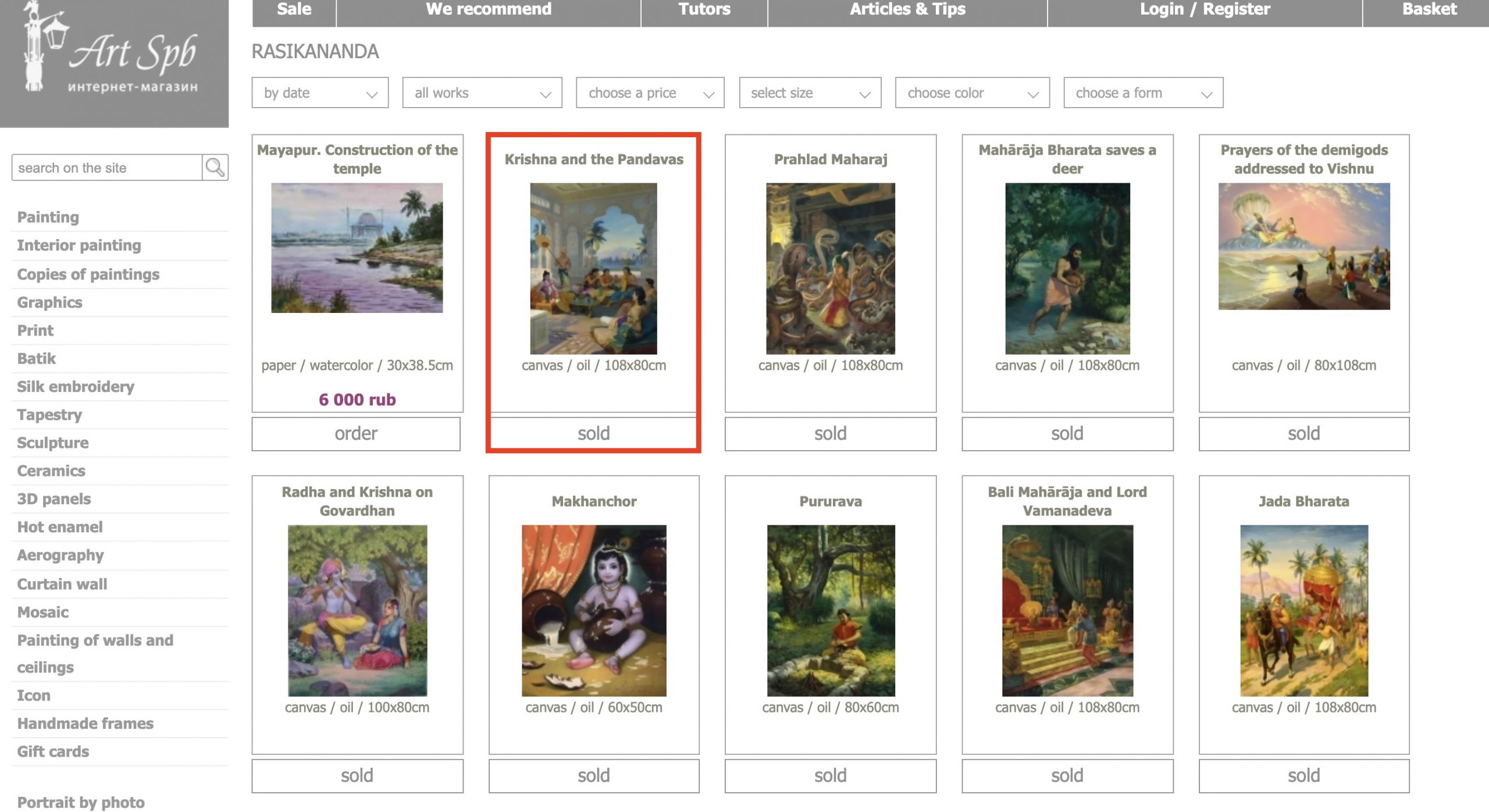
Task: Expand the 'choose a form' dropdown
Action: click(1144, 92)
